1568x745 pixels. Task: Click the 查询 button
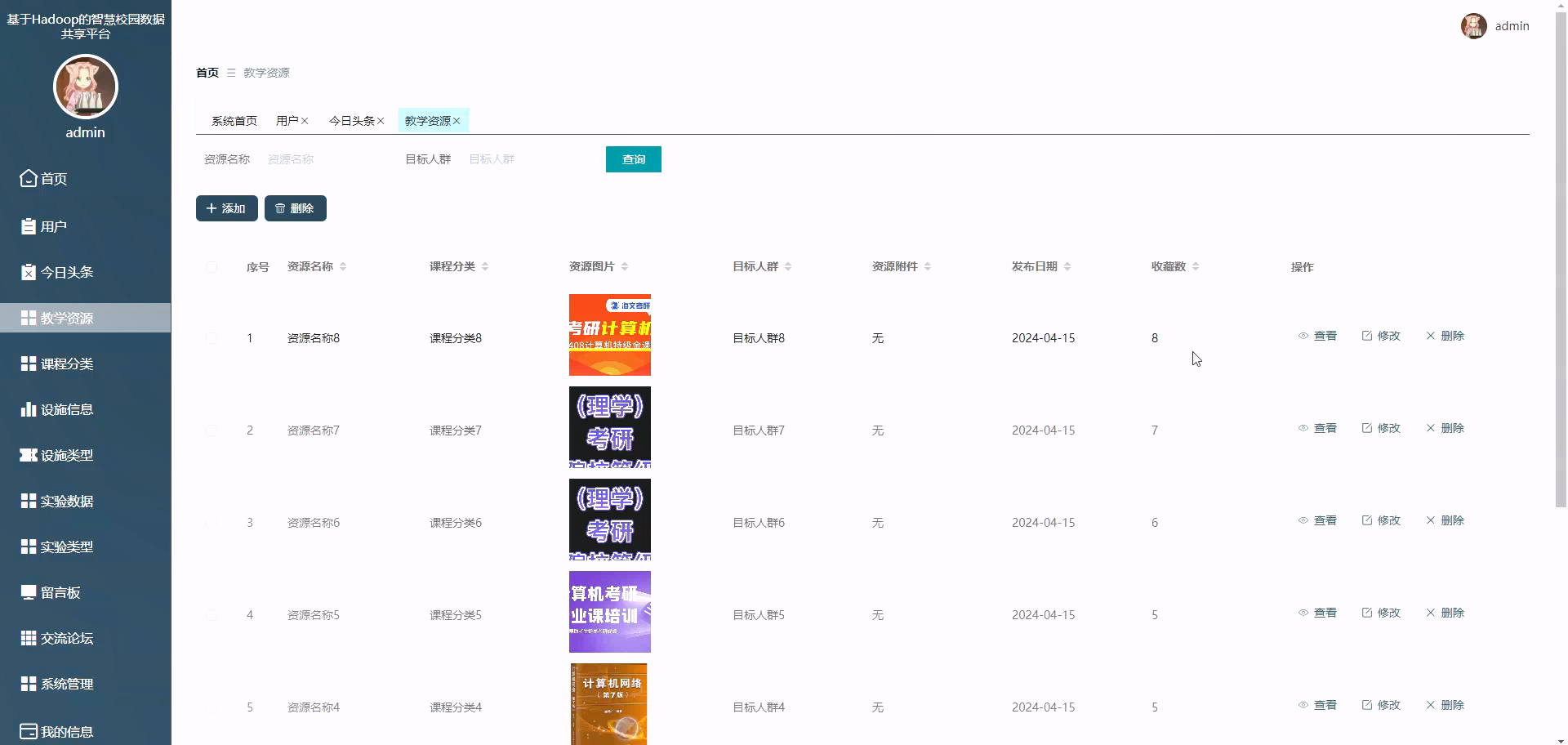point(634,159)
